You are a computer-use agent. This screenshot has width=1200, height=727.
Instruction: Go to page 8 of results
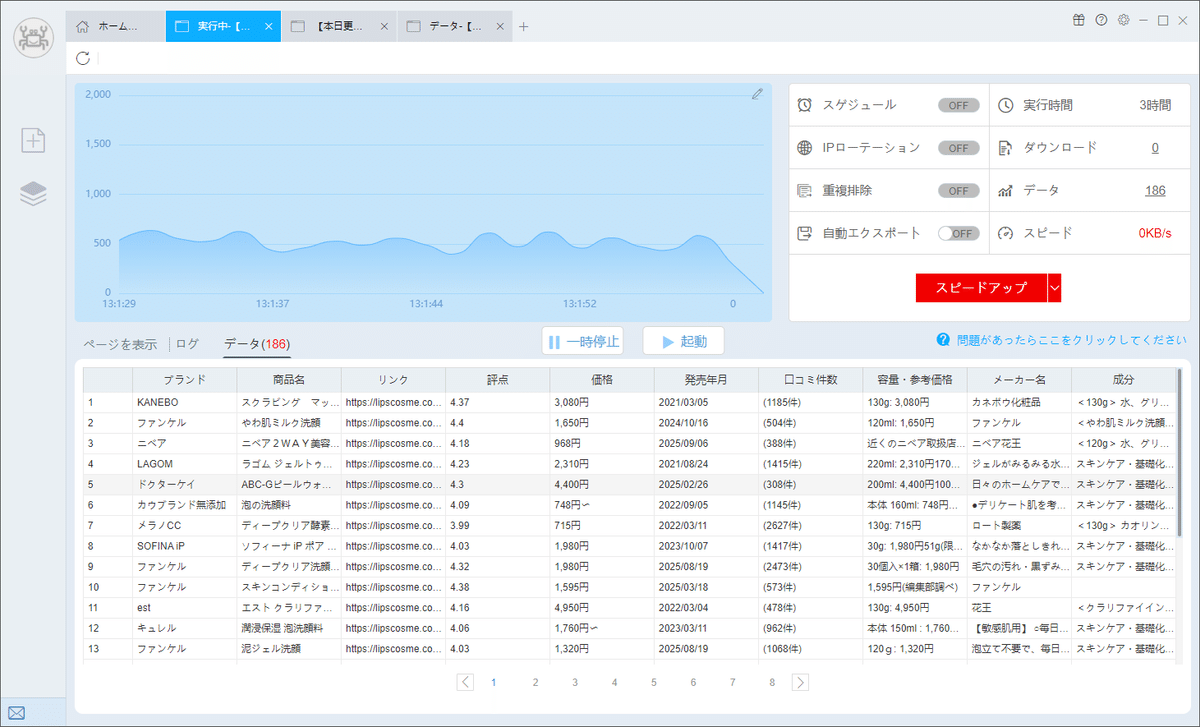772,682
